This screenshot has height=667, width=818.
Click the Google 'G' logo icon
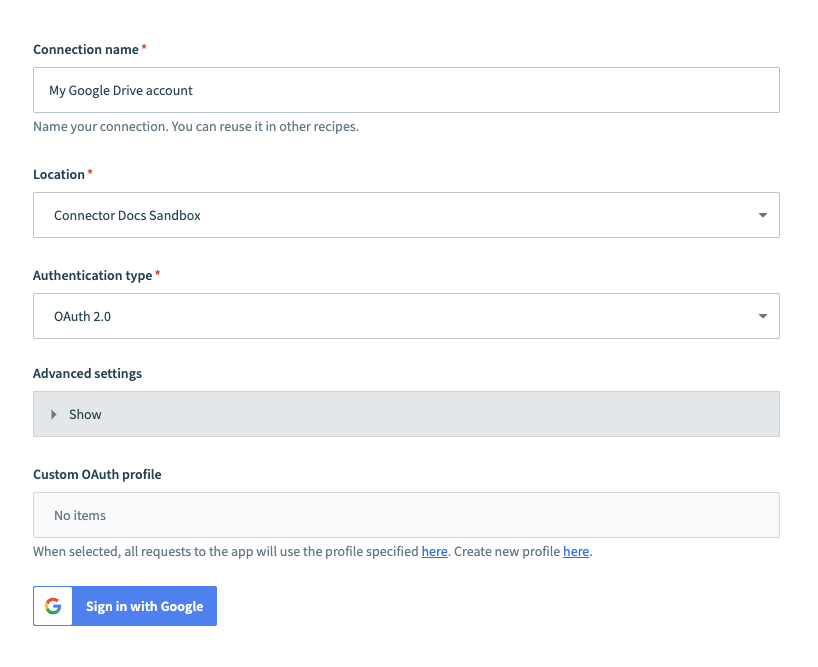point(53,606)
